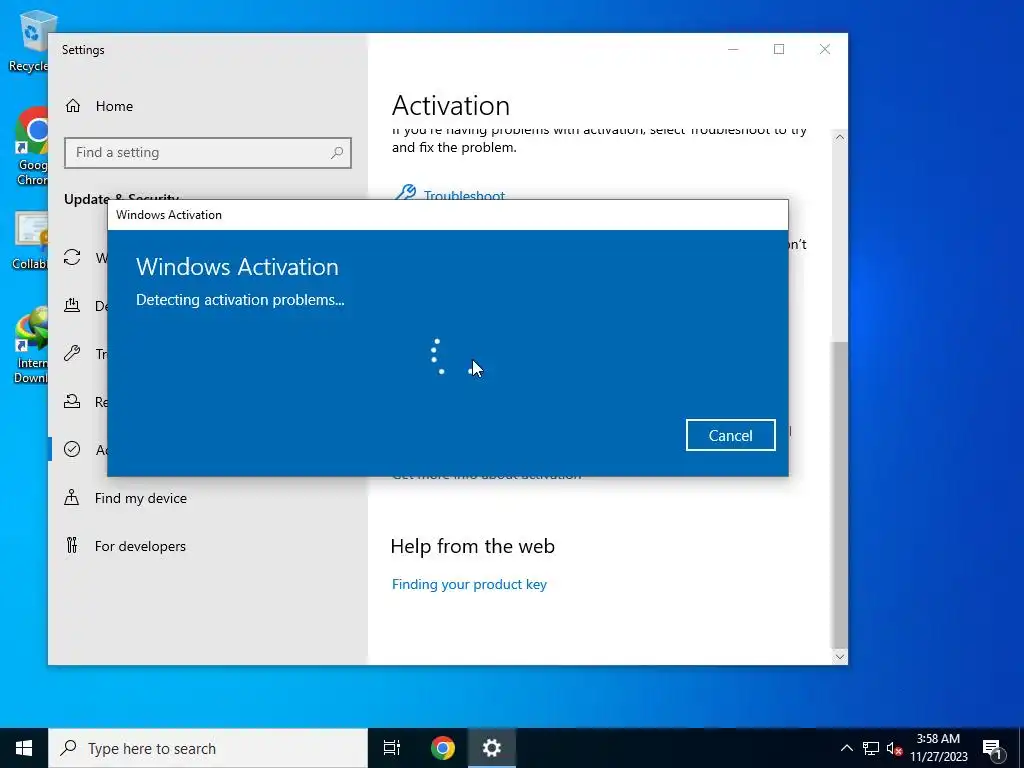Click the For developers tools icon
The image size is (1024, 768).
[72, 545]
